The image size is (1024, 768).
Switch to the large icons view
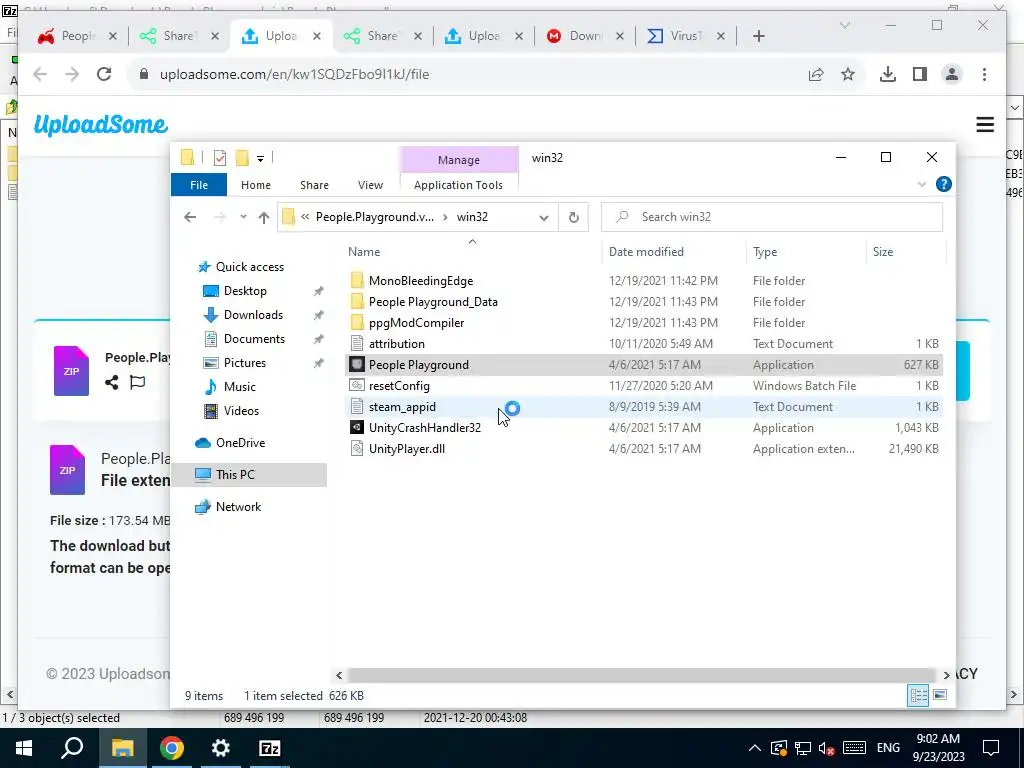[x=940, y=695]
